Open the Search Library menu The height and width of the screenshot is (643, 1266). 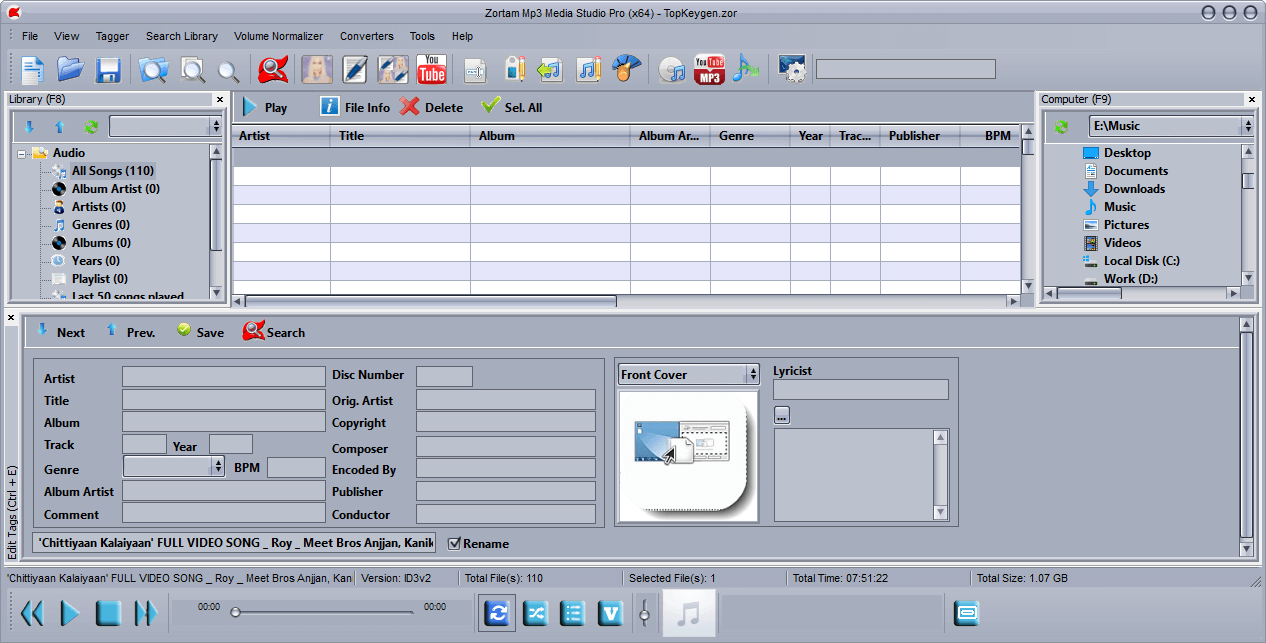pos(182,36)
